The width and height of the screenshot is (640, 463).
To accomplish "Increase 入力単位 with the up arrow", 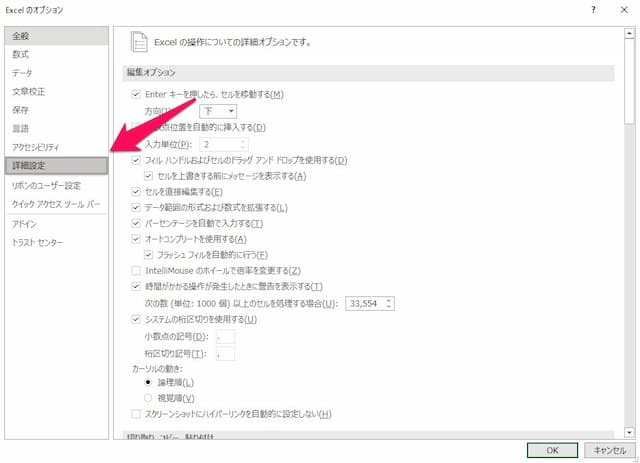I will coord(243,141).
